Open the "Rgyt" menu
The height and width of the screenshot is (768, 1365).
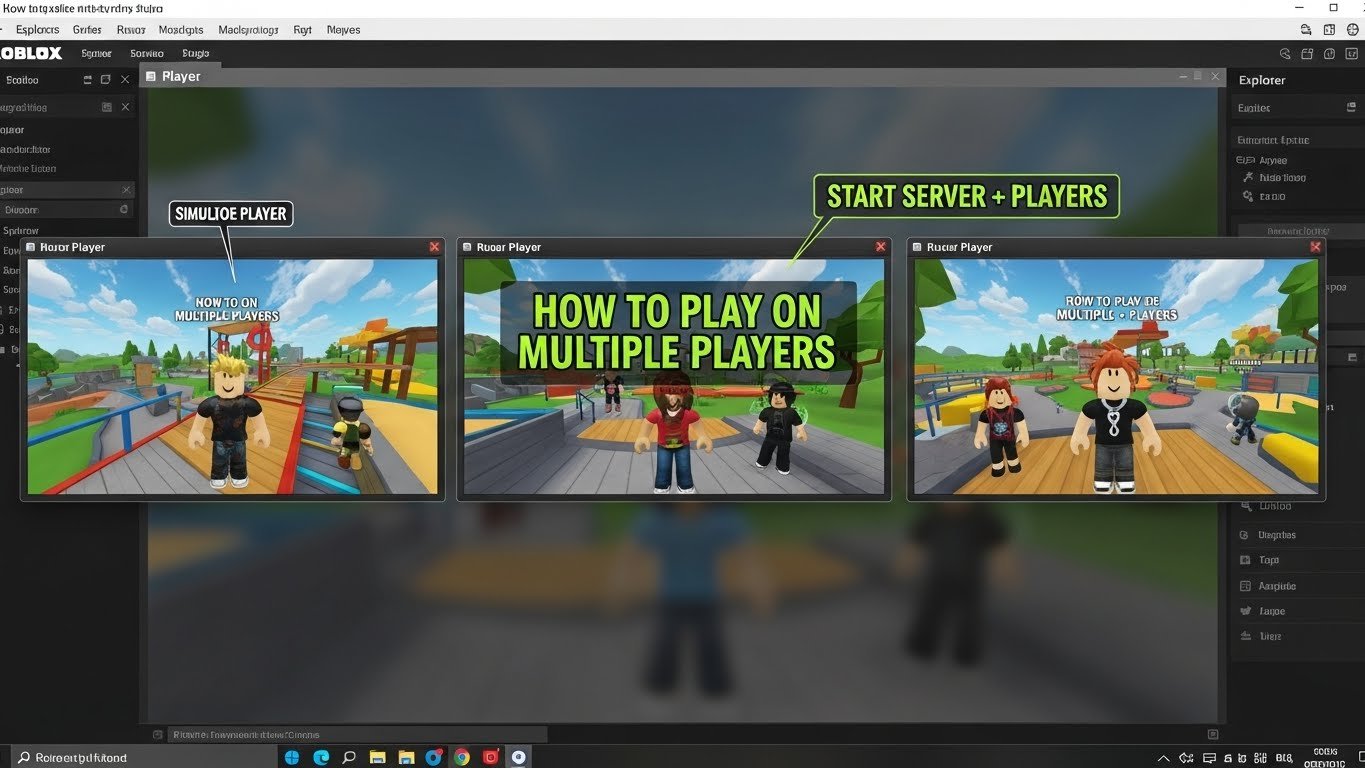coord(302,30)
